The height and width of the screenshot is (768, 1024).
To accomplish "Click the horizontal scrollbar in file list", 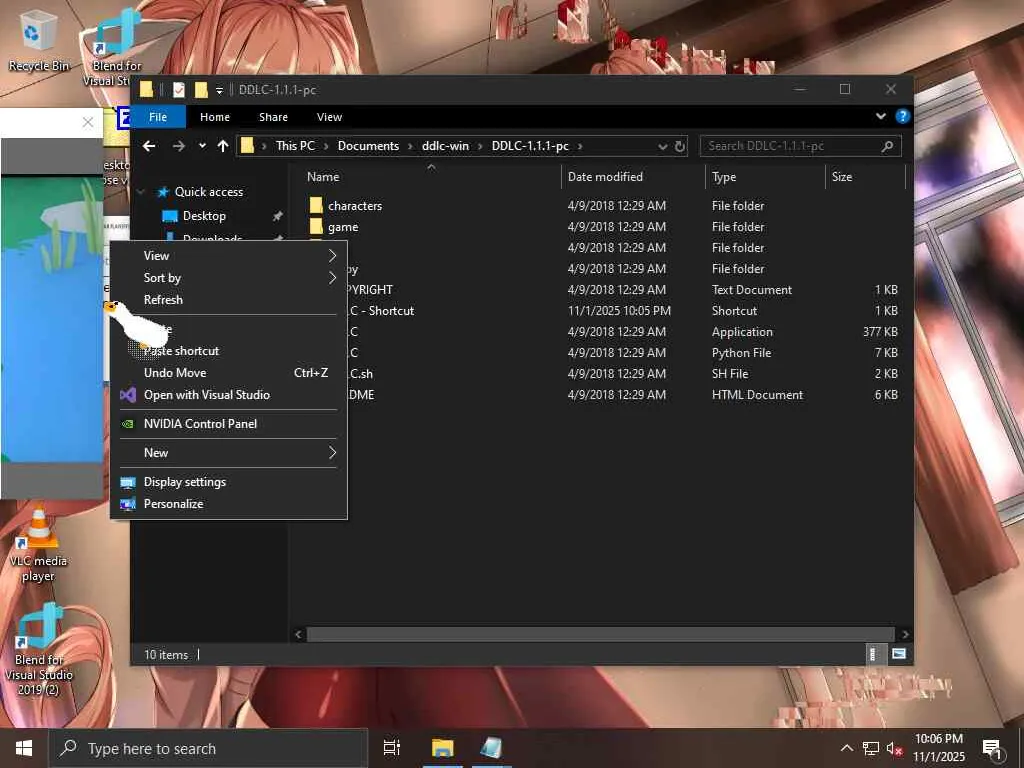I will tap(600, 634).
